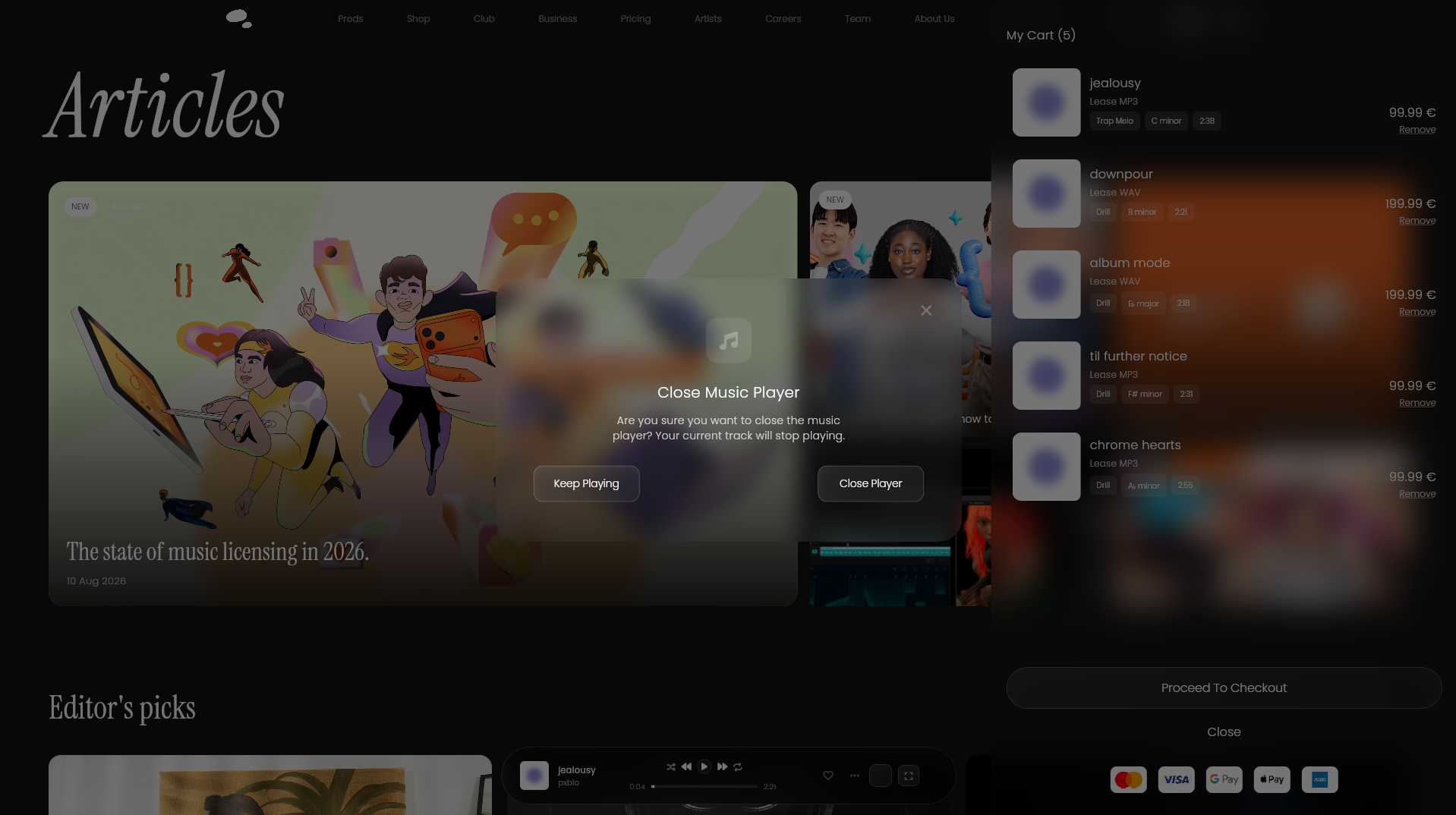Navigate to Careers
Viewport: 1456px width, 815px height.
tap(783, 19)
